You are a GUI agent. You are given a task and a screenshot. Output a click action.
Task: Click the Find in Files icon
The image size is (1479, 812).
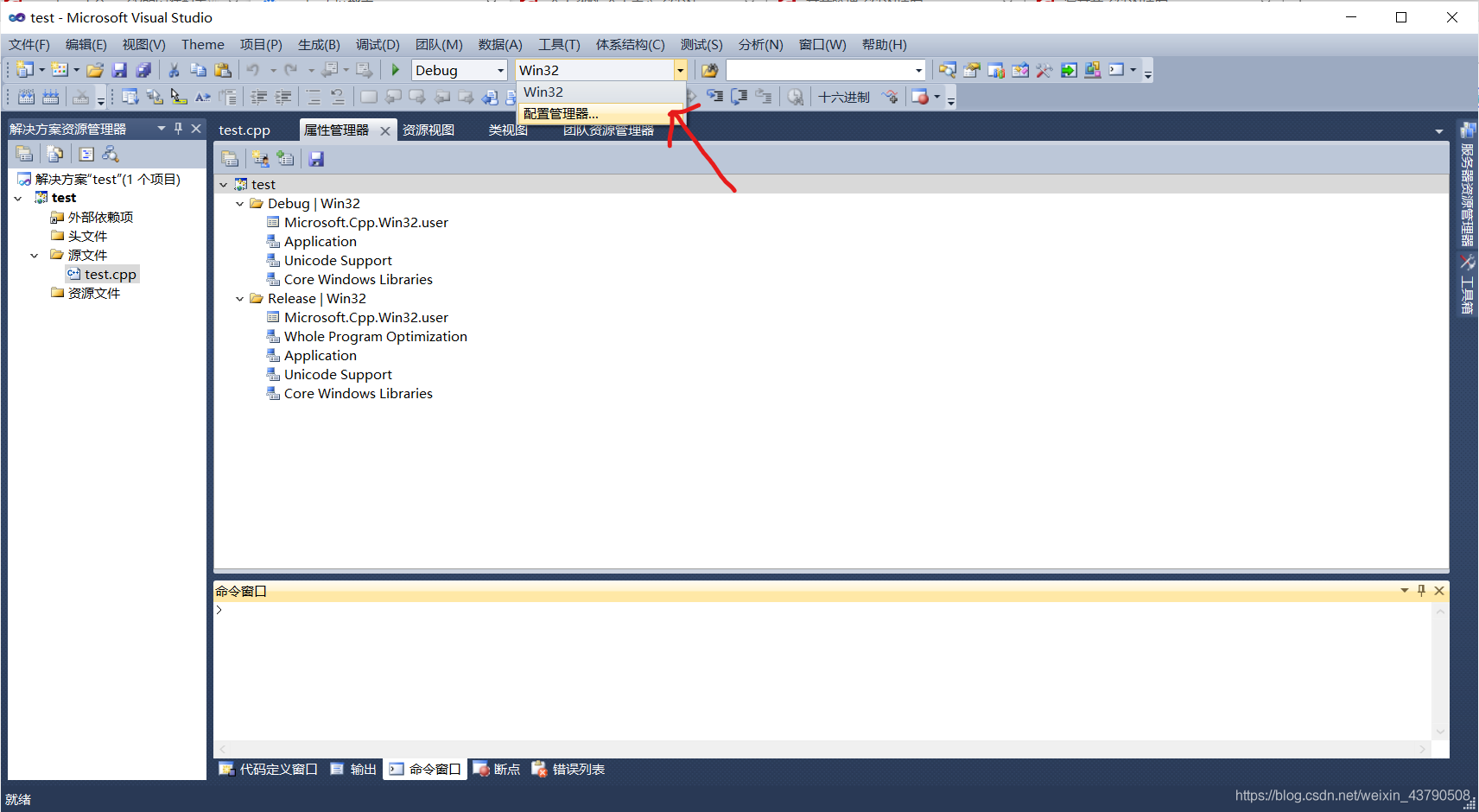(709, 71)
